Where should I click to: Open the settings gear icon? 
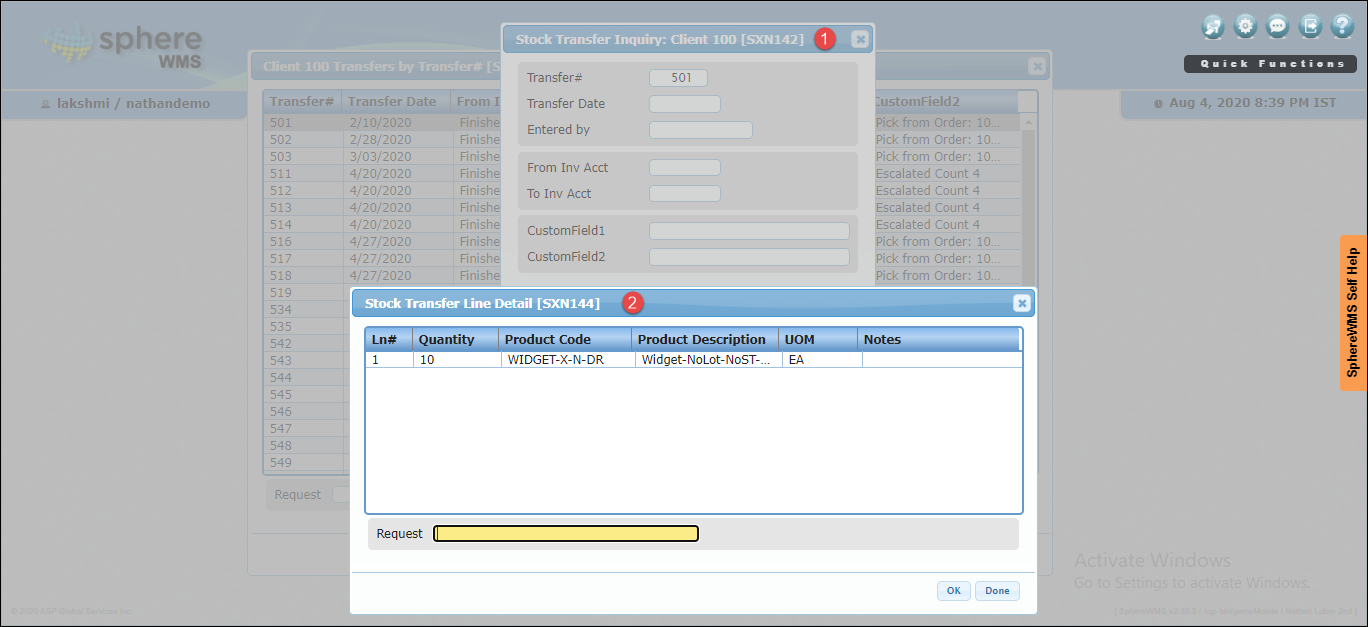tap(1245, 27)
